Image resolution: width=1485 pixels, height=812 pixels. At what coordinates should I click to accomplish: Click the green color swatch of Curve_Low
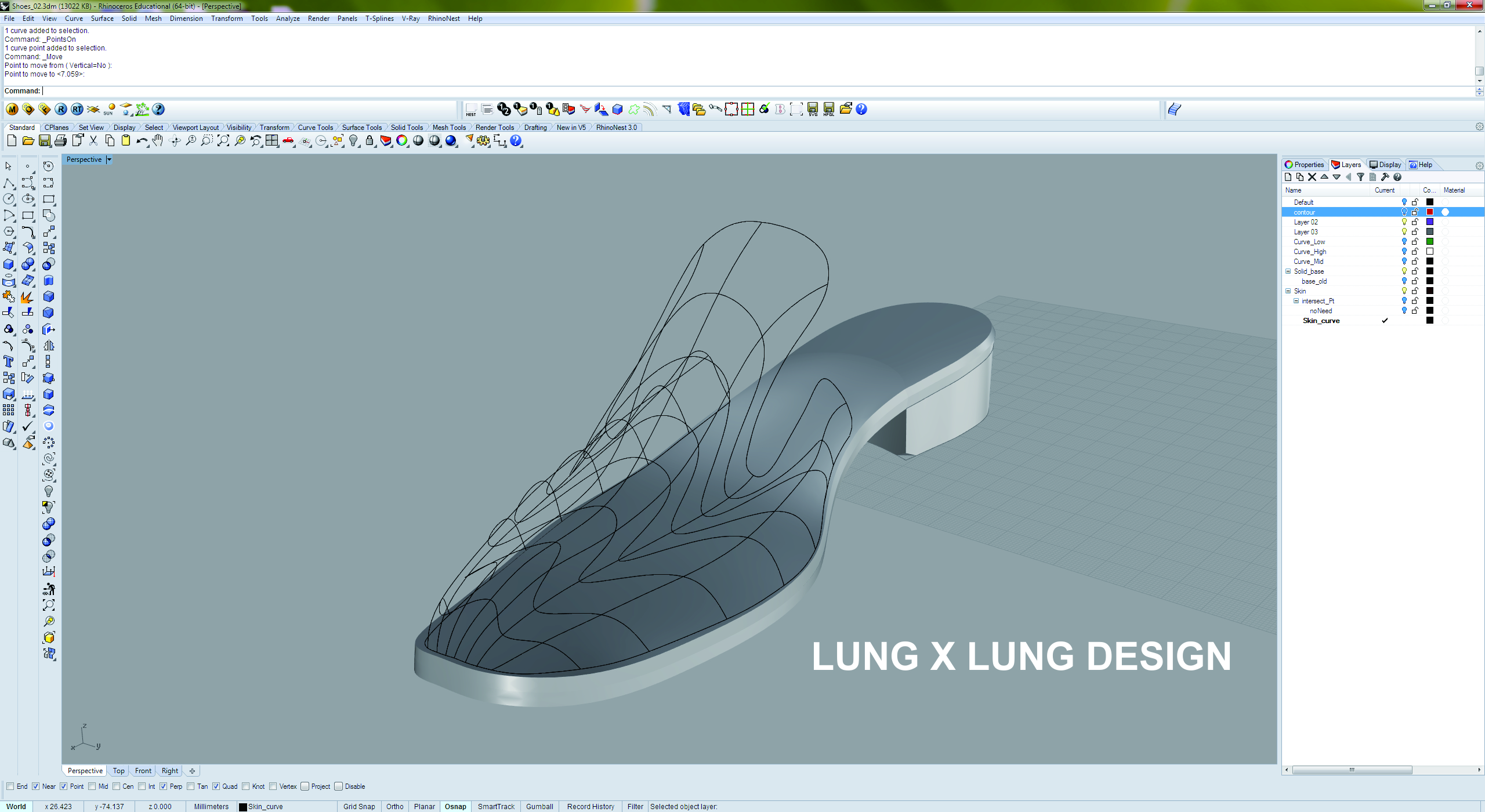[x=1430, y=242]
